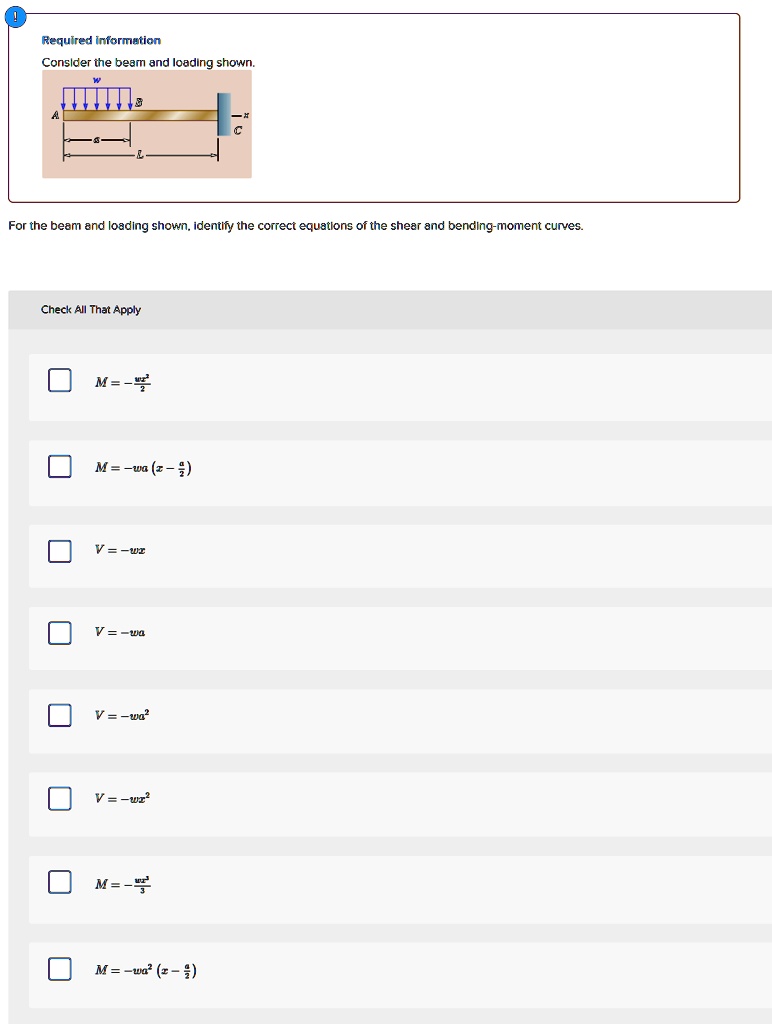Screen dimensions: 772x1024
Task: Click the dimension line labeled L
Action: point(140,155)
